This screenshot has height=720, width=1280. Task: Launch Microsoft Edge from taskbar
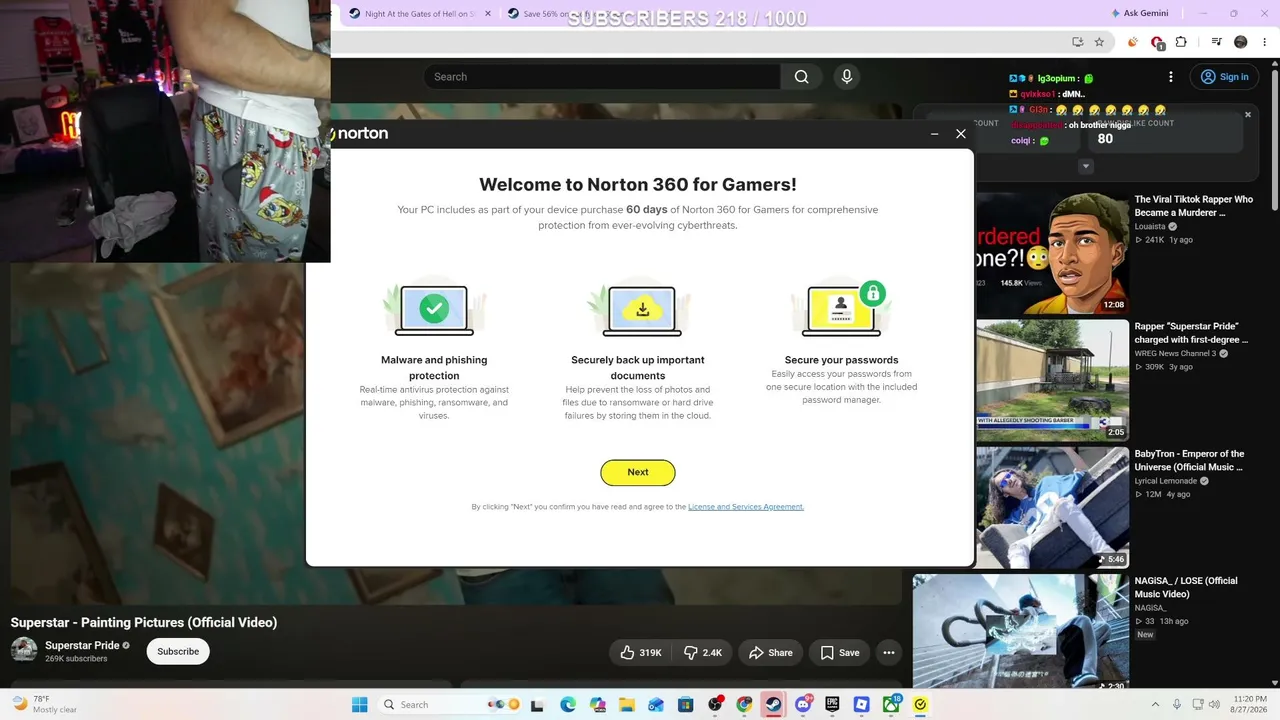(568, 705)
